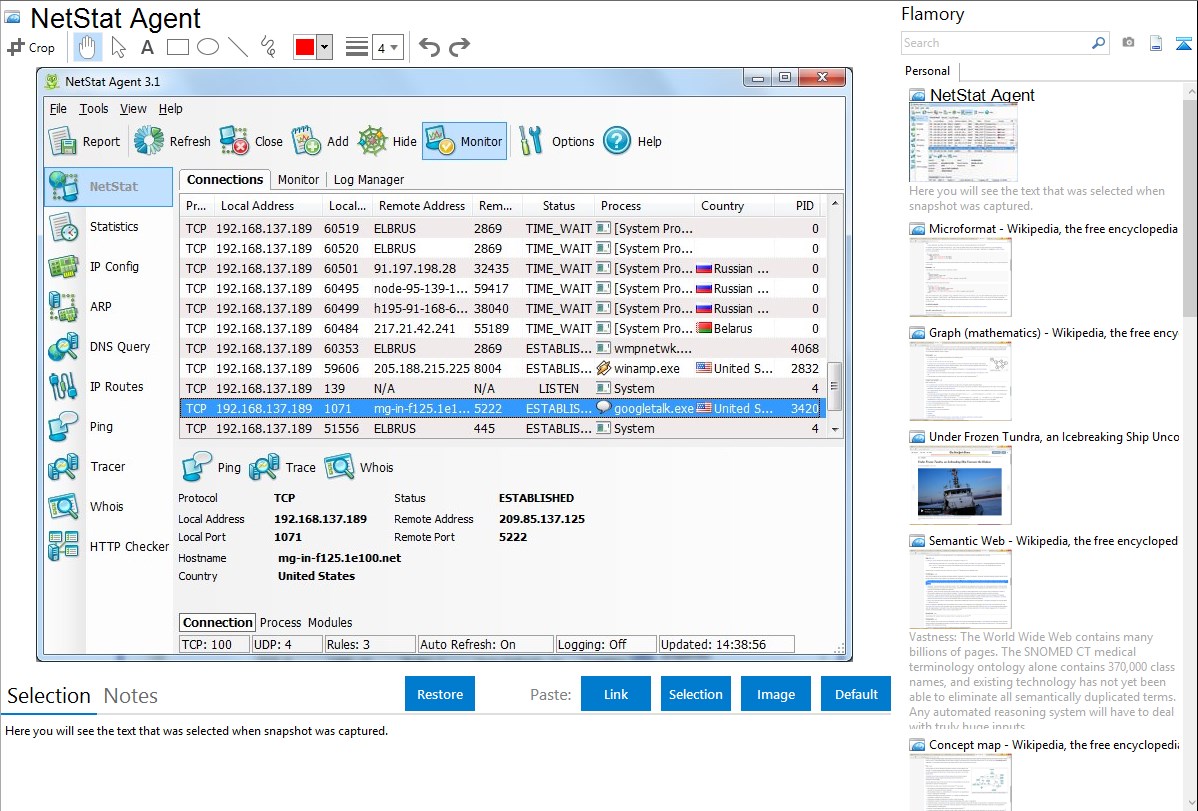1198x811 pixels.
Task: Redo the last annotation
Action: (459, 47)
